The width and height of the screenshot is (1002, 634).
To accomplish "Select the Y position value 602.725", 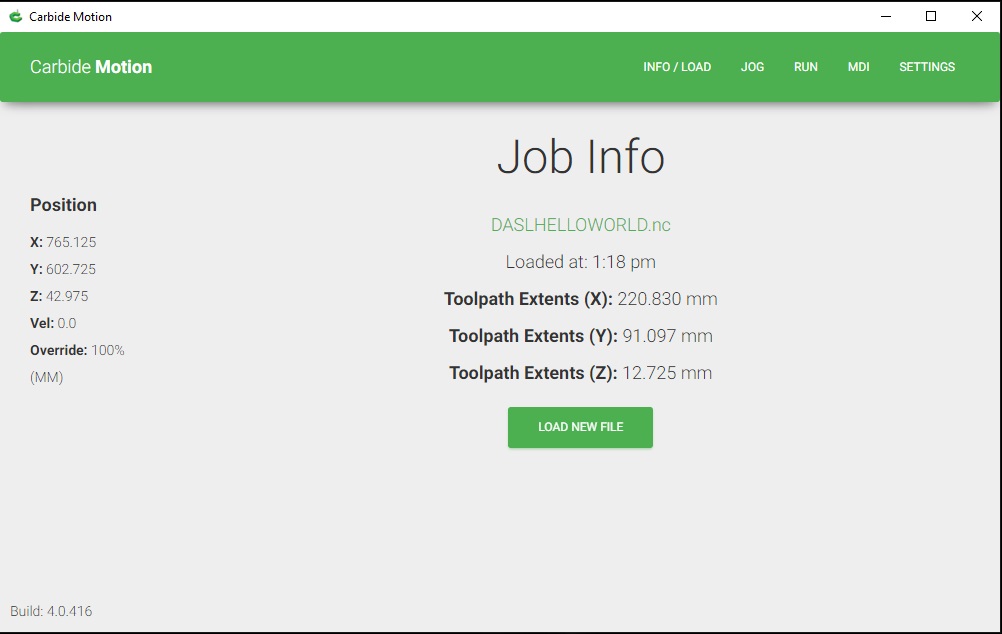I will [71, 269].
